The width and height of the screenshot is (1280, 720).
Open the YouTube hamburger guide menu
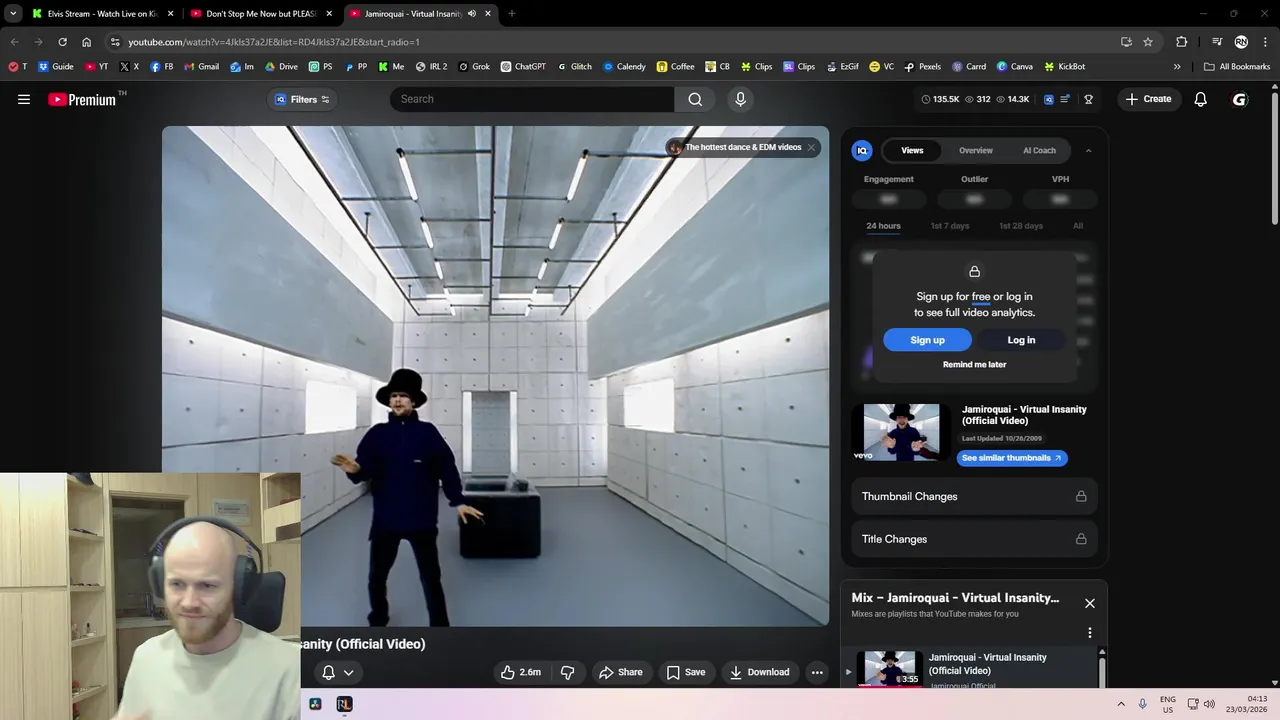(x=24, y=99)
